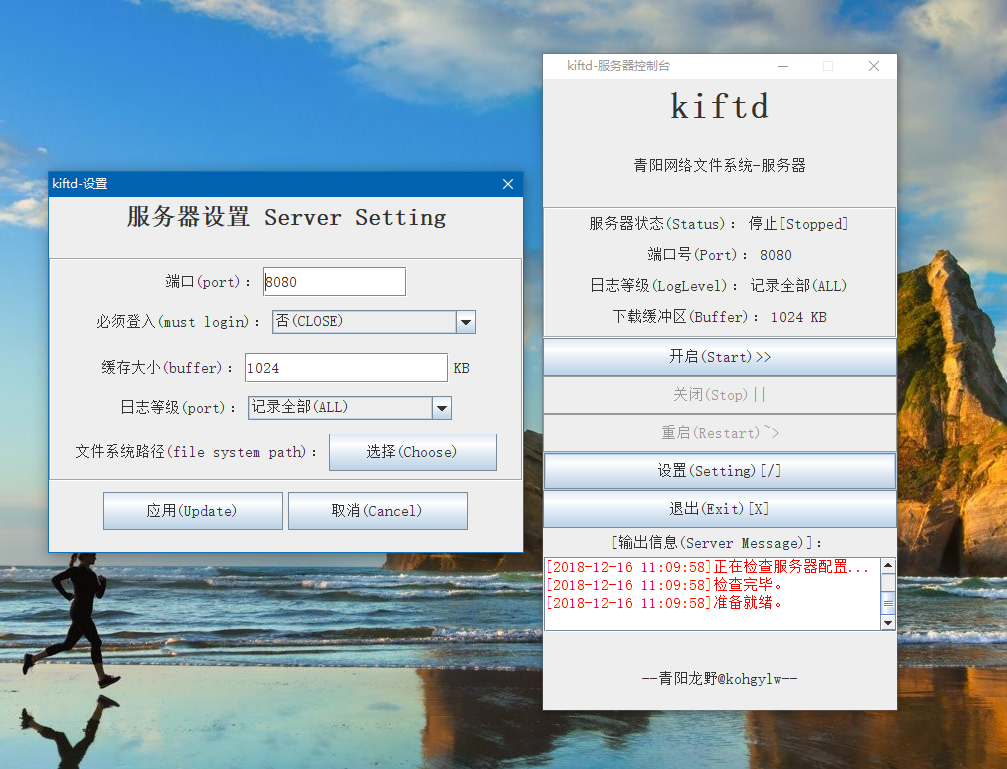Click the KB unit label beside buffer
The image size is (1007, 769).
pos(462,369)
